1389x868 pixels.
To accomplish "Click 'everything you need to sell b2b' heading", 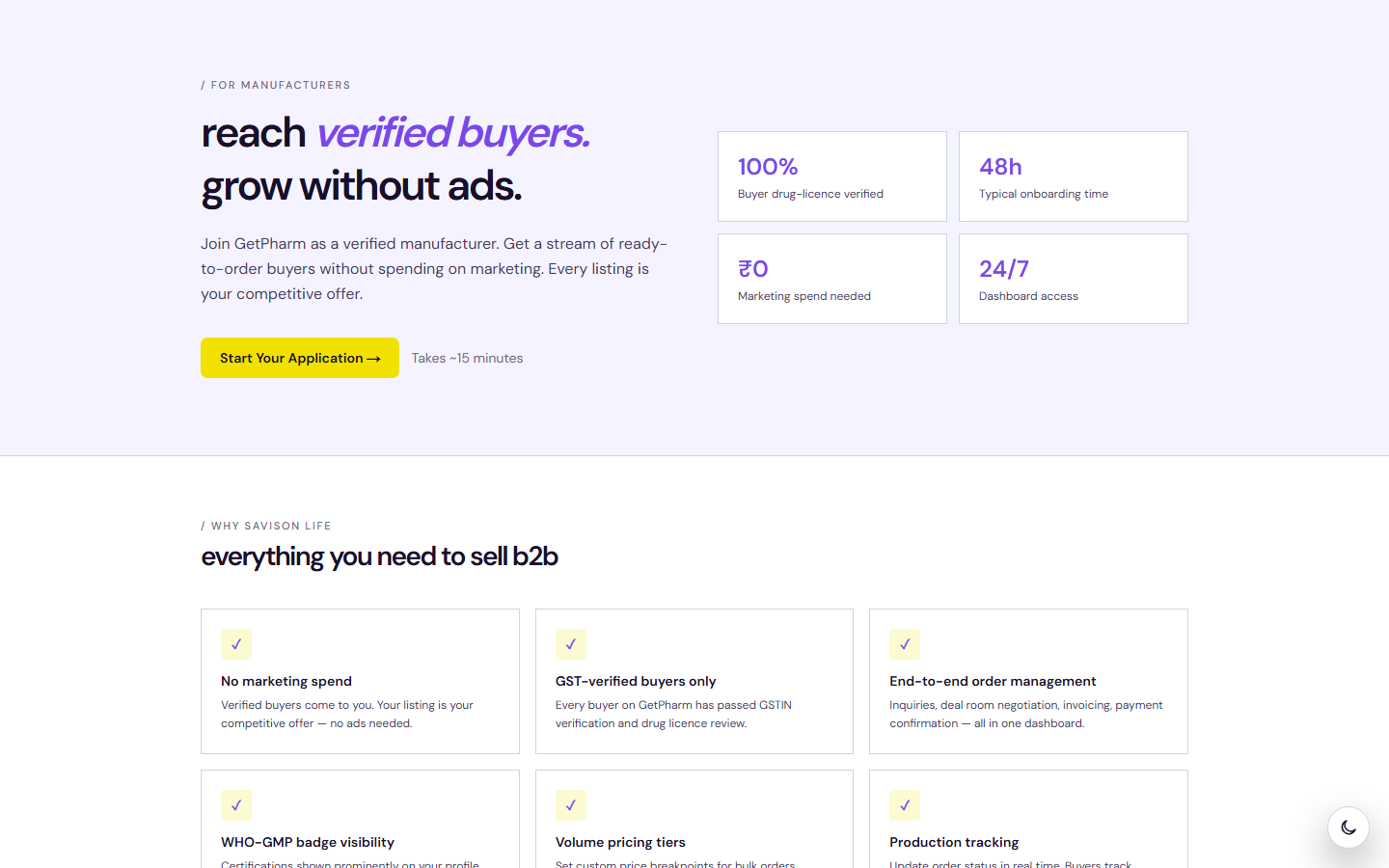I will 380,556.
